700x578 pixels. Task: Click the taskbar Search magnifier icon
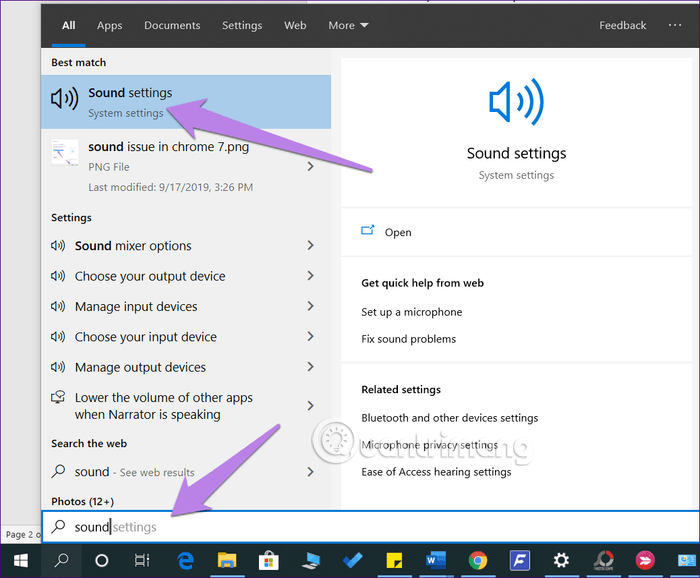click(62, 561)
